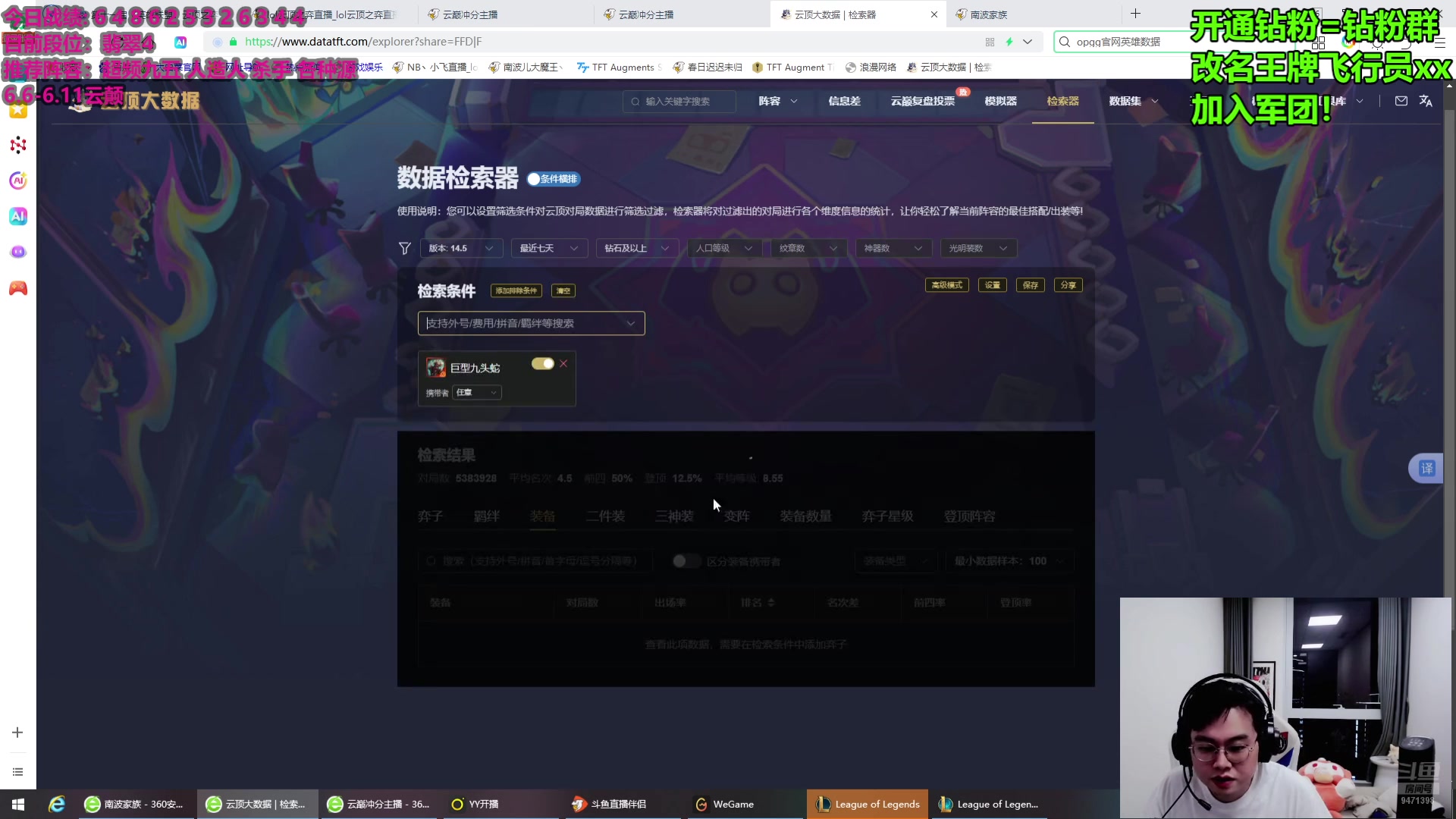This screenshot has height=819, width=1456.
Task: Open the 携带者 任意 dropdown
Action: (x=477, y=393)
